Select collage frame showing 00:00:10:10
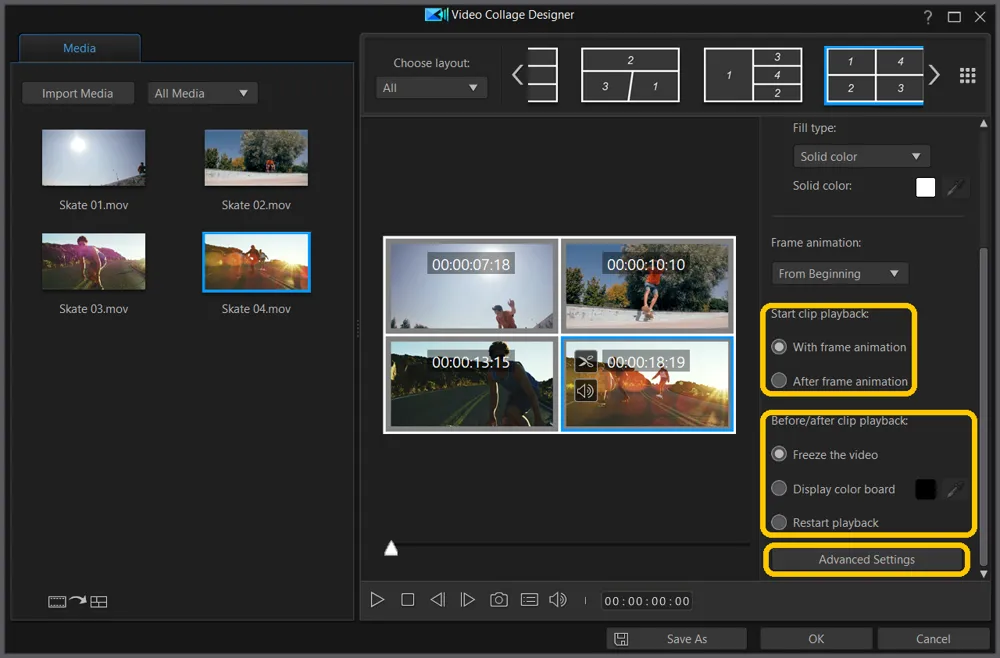 coord(647,286)
